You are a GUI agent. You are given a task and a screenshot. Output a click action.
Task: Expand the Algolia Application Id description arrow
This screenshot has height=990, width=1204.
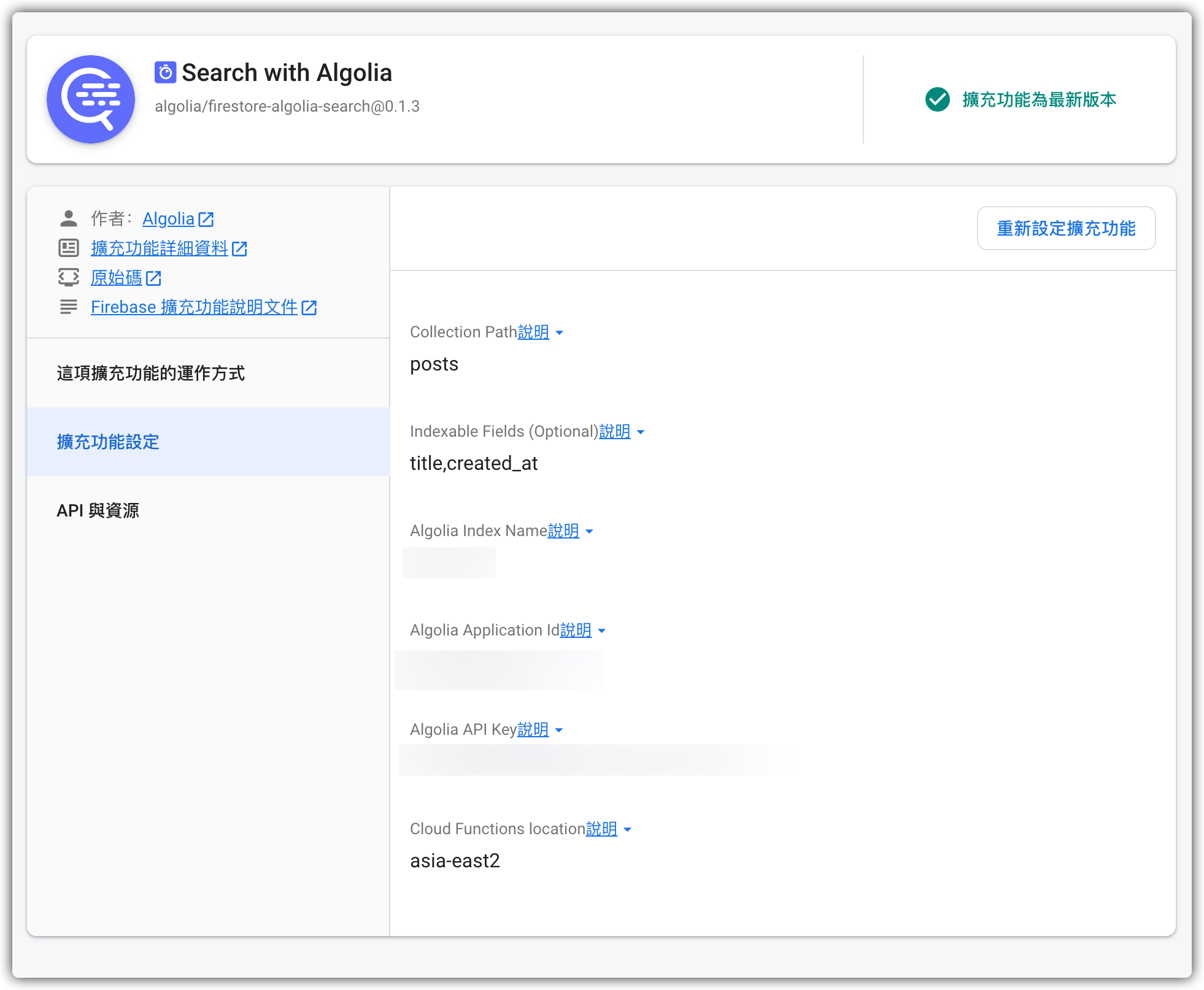(601, 631)
